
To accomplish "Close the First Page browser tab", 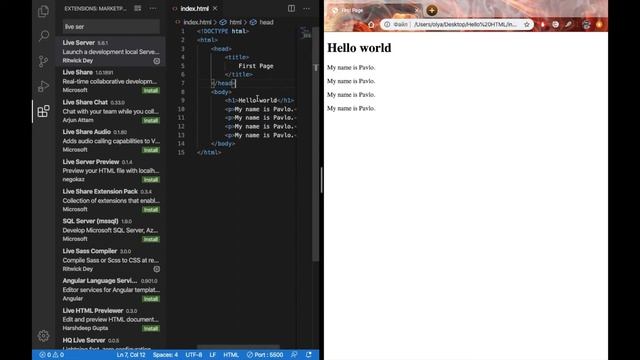I will tap(416, 10).
